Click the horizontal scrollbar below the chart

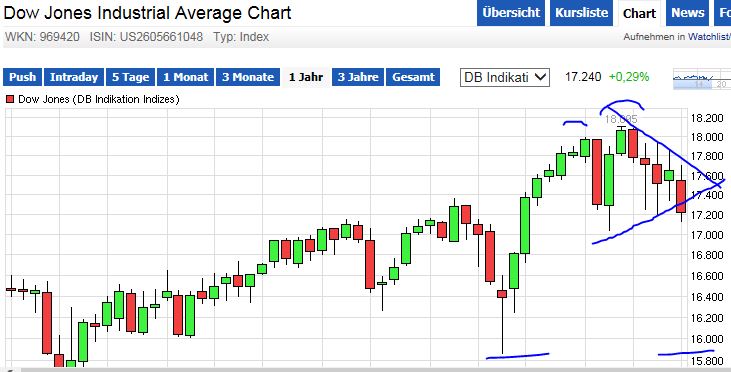point(366,370)
